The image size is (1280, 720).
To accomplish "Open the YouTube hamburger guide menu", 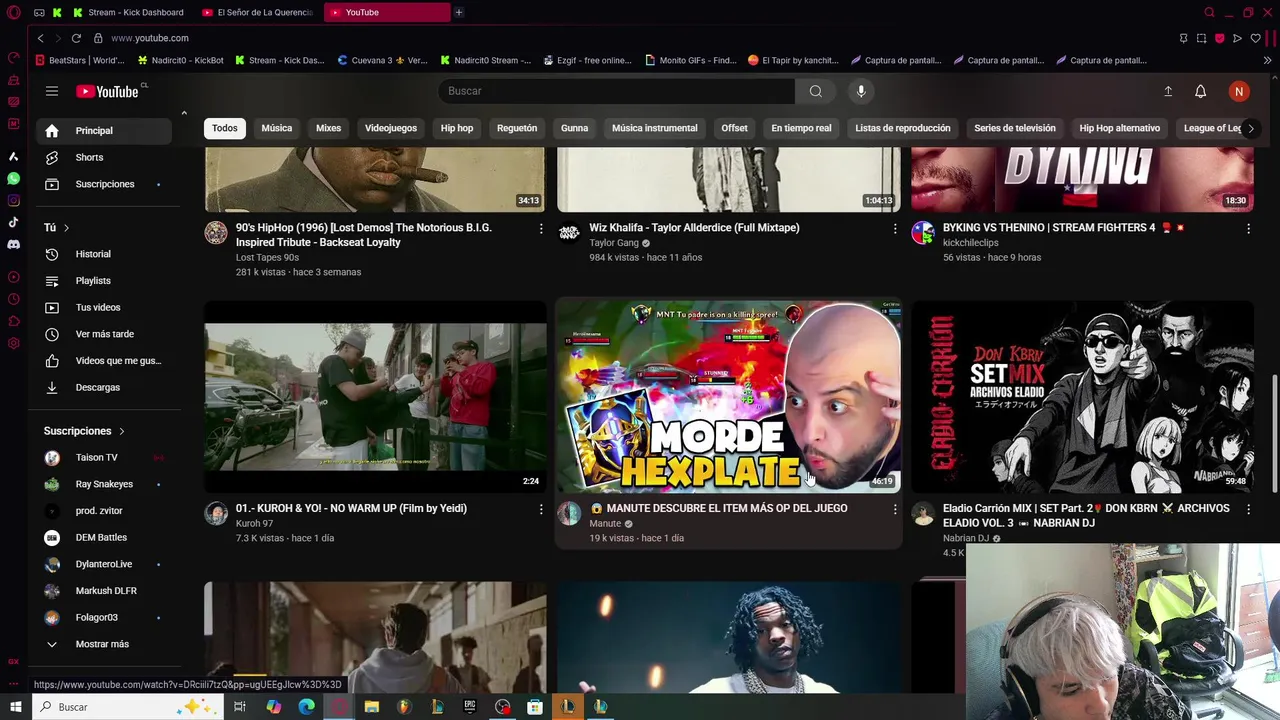I will click(x=52, y=91).
